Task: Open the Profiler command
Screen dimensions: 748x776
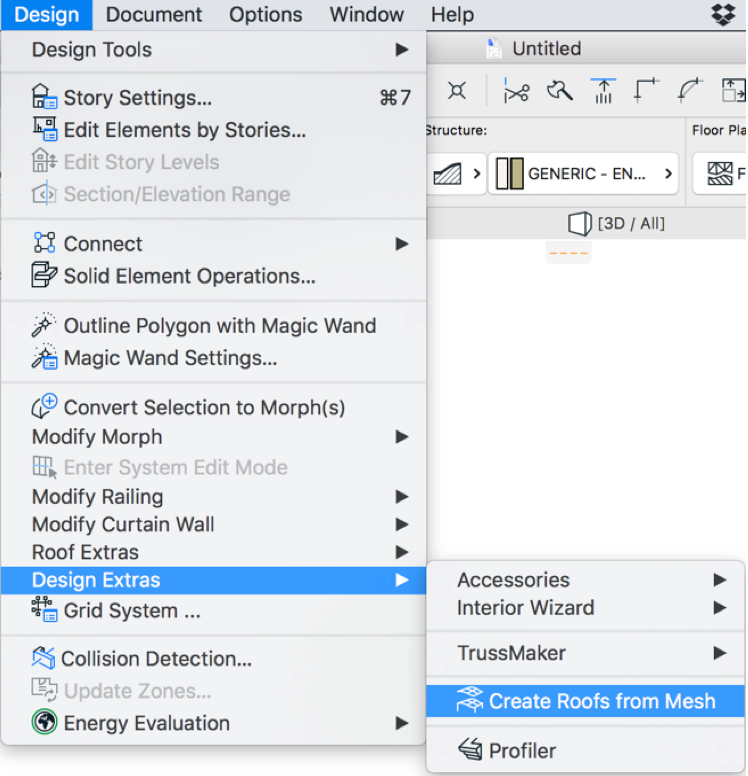Action: [586, 751]
